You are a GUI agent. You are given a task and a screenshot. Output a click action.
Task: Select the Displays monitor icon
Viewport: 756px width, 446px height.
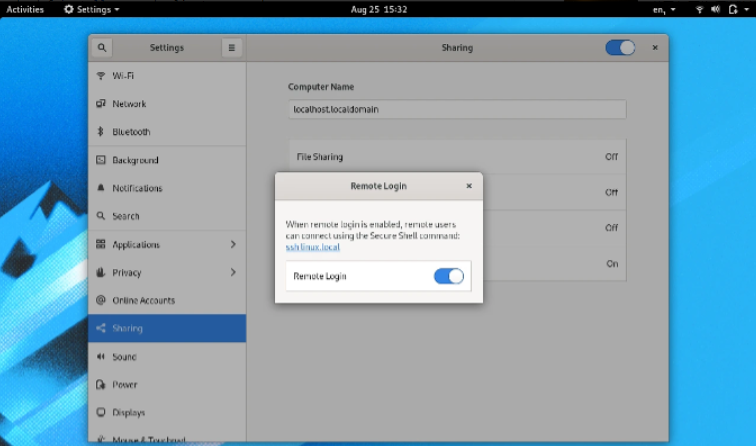101,413
